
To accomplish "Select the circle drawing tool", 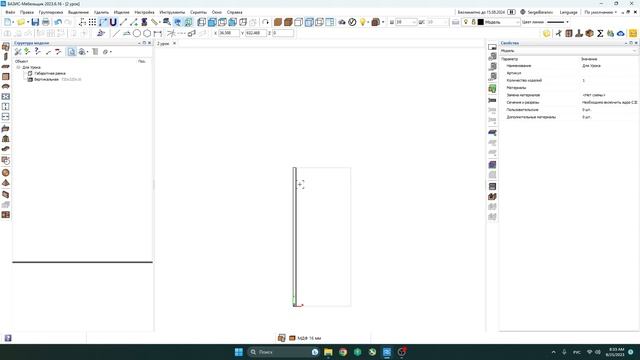I will pyautogui.click(x=137, y=33).
